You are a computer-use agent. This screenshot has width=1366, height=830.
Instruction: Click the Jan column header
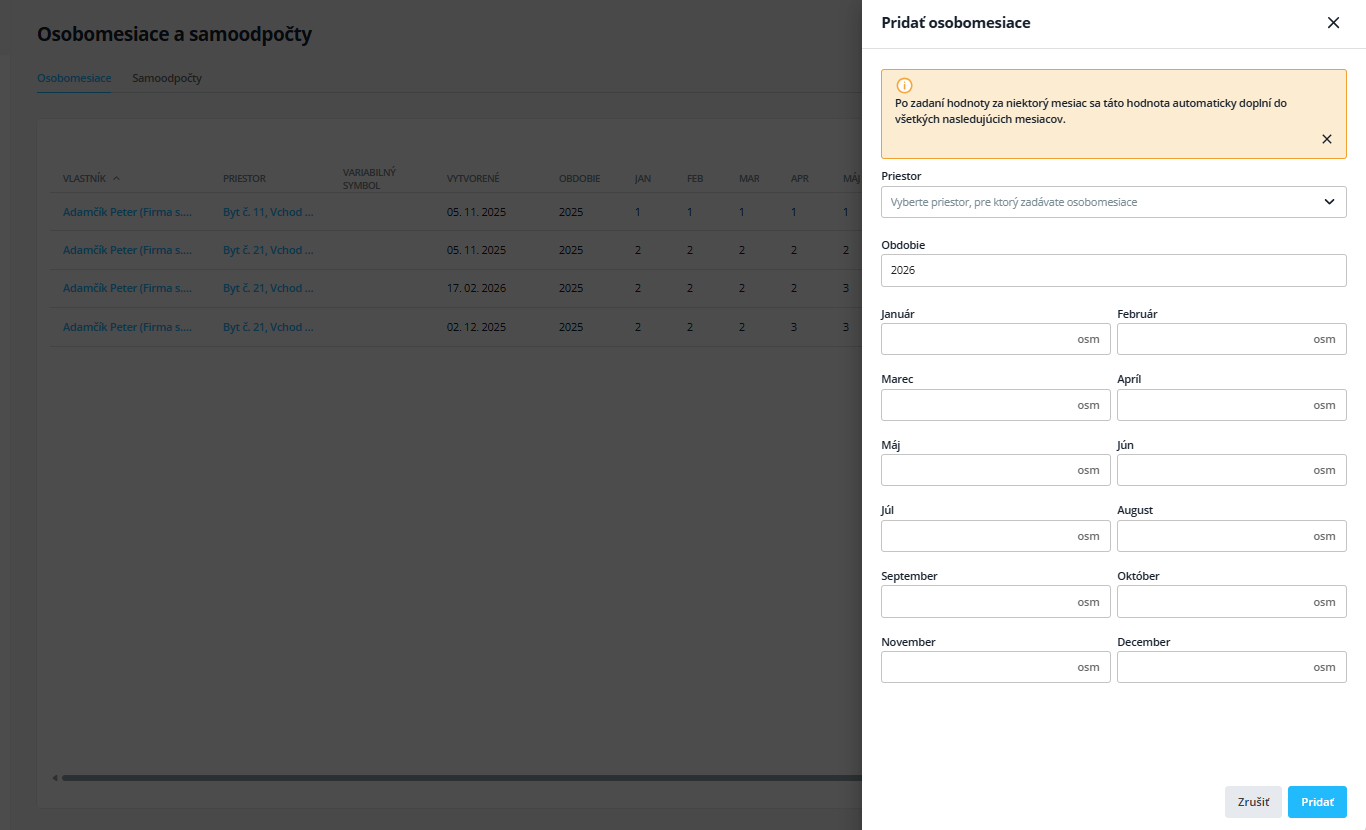pos(643,179)
